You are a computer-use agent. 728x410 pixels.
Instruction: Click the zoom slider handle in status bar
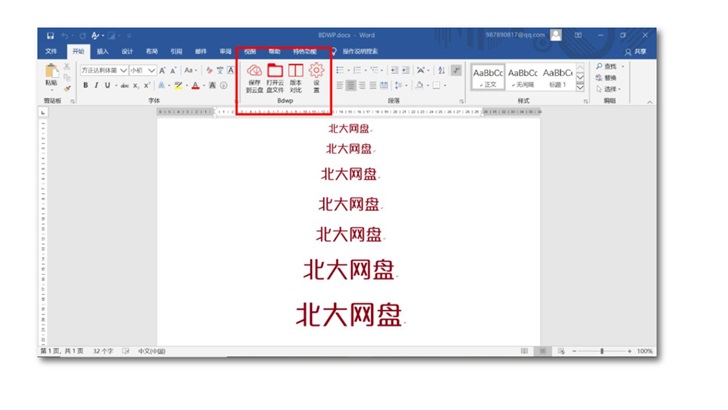coord(602,351)
